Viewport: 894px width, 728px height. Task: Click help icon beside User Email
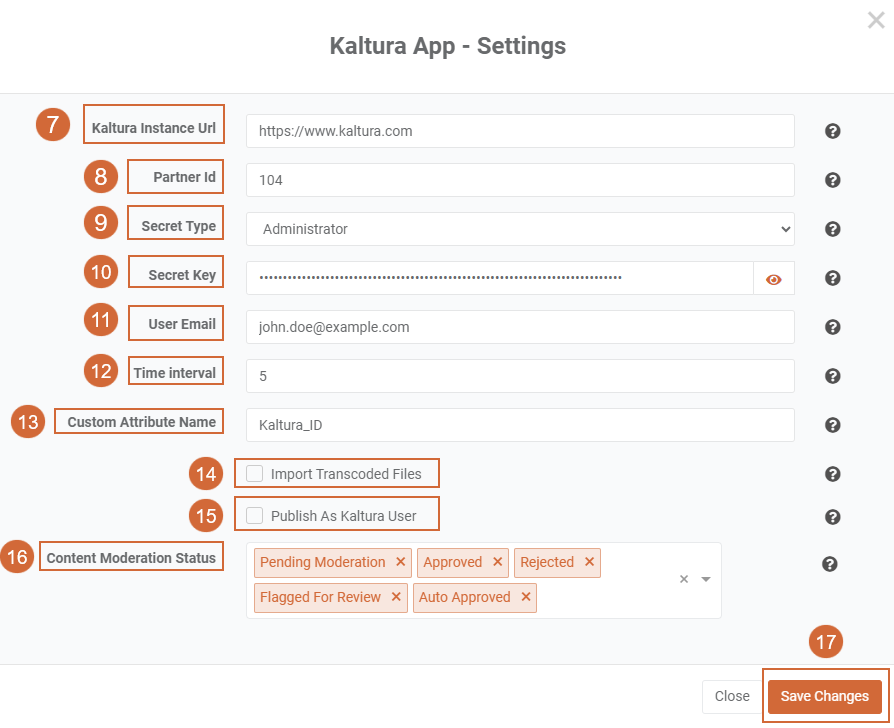click(x=832, y=327)
